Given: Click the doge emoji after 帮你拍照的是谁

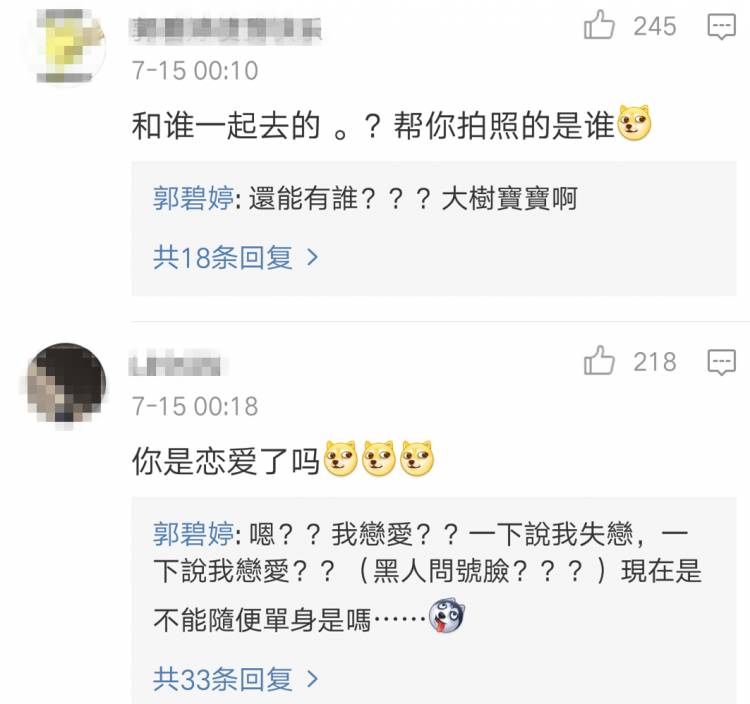Looking at the screenshot, I should click(635, 123).
